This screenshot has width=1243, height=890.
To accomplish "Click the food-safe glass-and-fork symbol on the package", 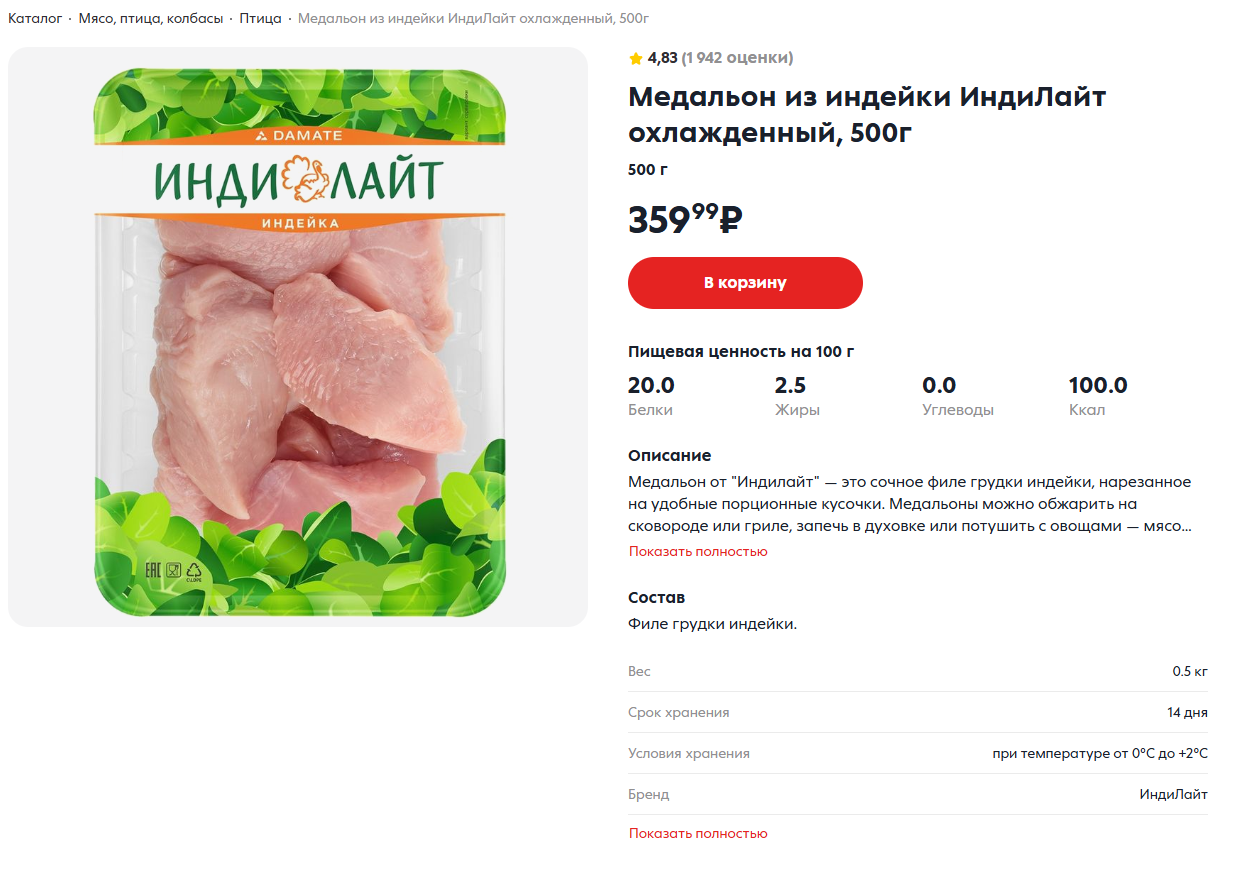I will tap(173, 571).
